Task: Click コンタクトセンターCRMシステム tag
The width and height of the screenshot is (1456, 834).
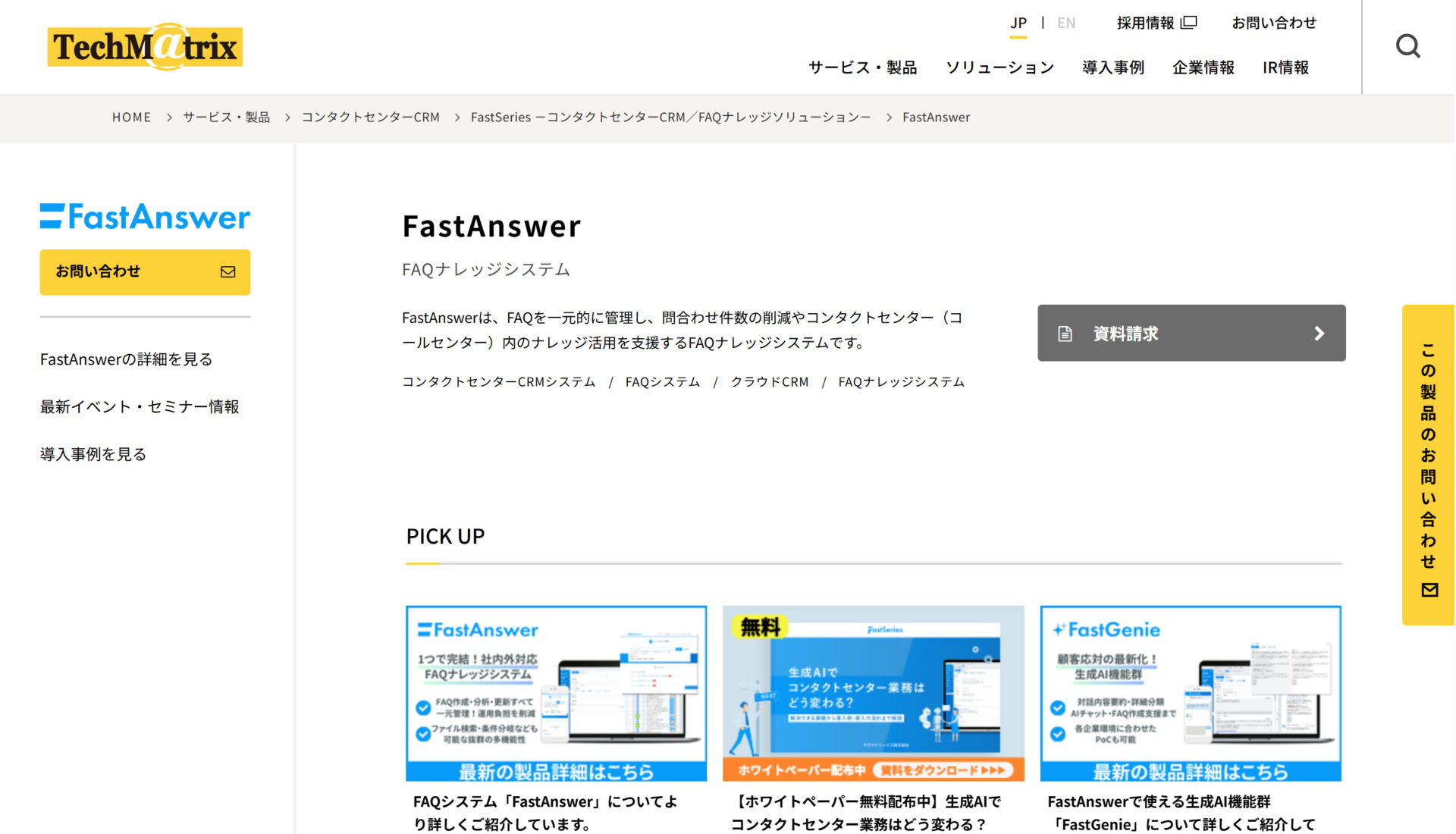Action: point(499,382)
